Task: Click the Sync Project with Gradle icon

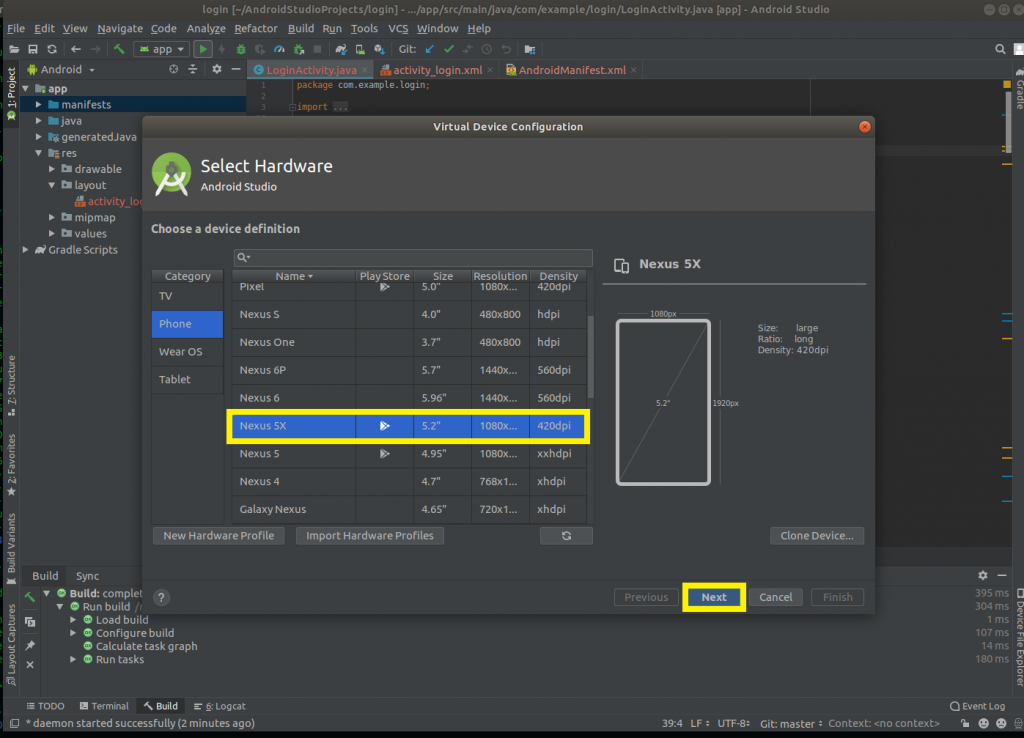Action: (341, 49)
